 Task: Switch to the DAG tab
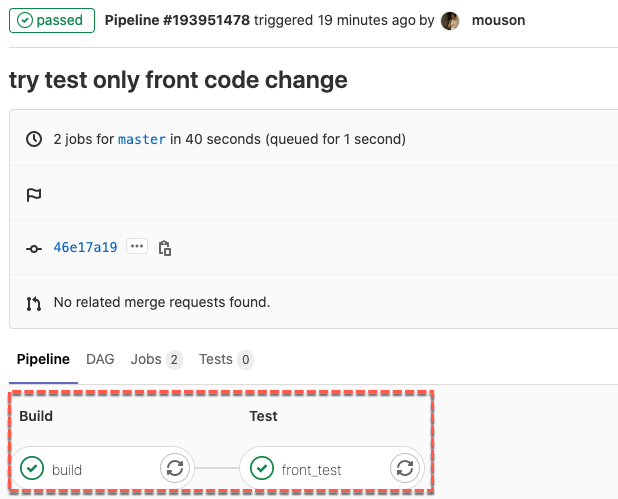(100, 359)
